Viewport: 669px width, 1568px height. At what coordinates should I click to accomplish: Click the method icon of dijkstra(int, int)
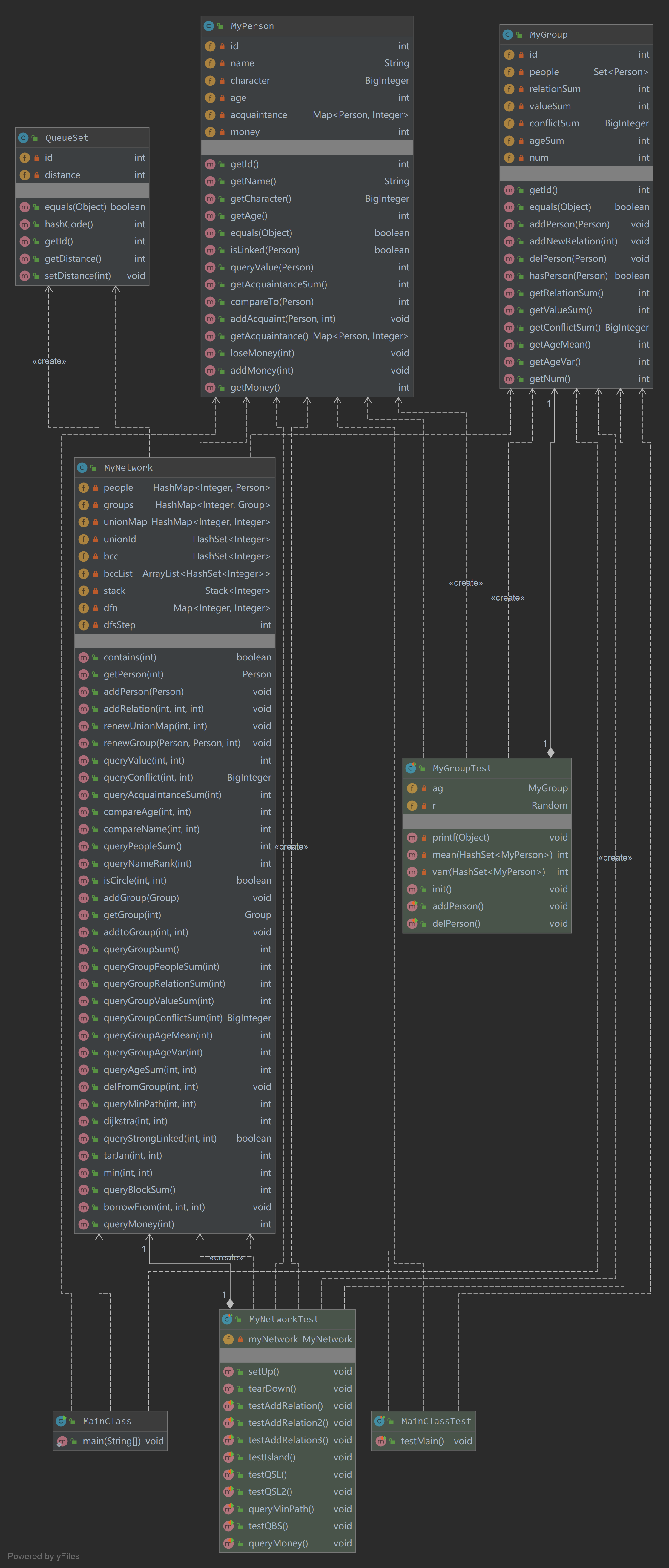tap(83, 1121)
